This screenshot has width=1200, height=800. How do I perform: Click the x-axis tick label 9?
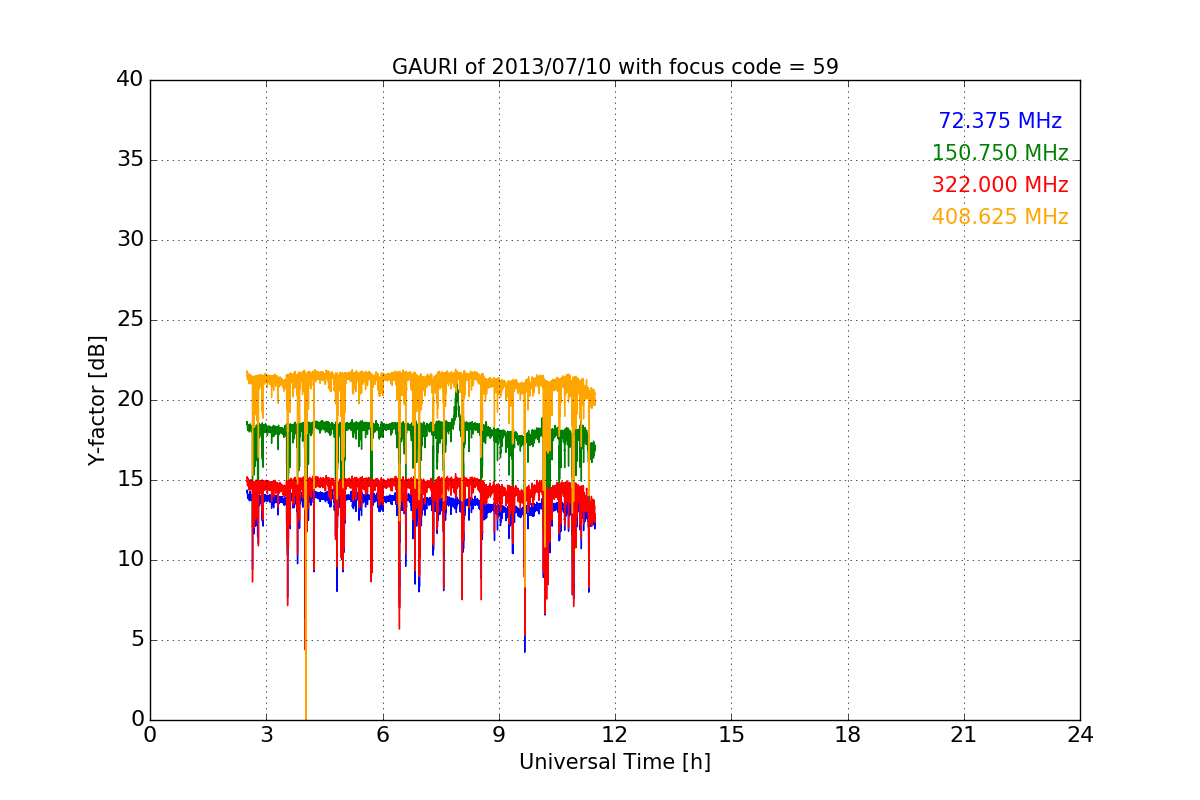pyautogui.click(x=499, y=734)
